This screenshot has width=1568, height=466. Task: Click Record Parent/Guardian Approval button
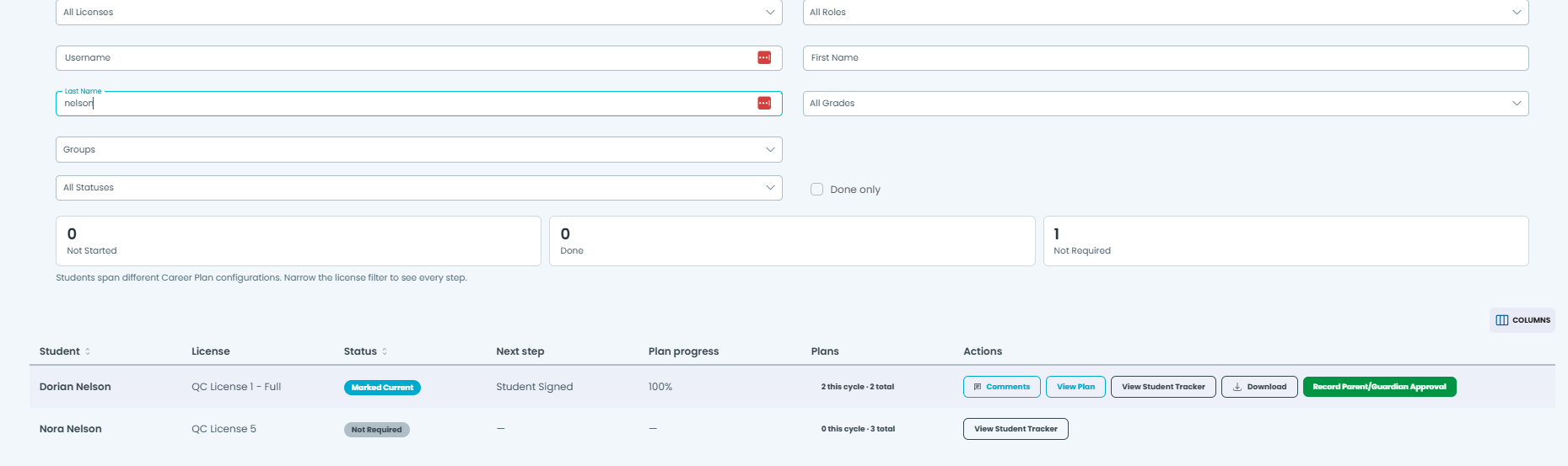(1379, 387)
